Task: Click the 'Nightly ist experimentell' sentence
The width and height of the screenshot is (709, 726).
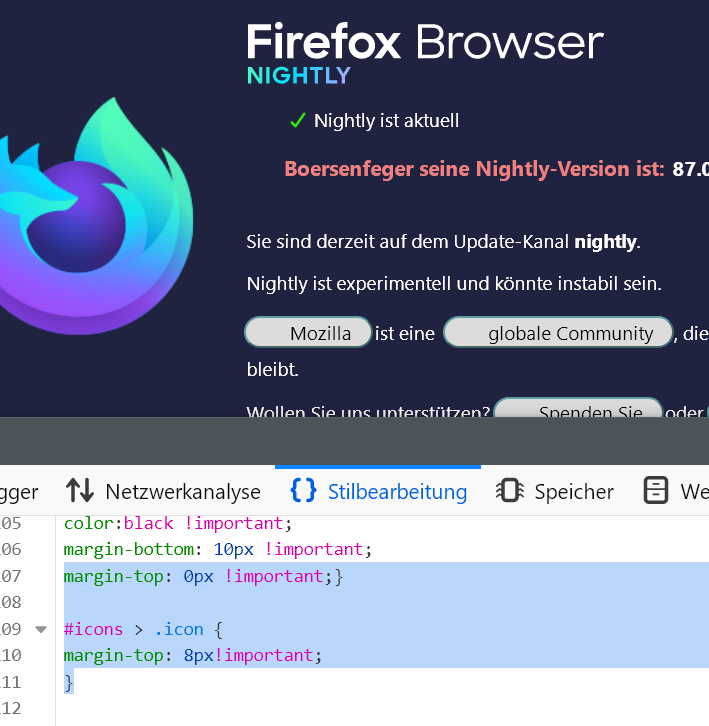Action: [x=454, y=284]
